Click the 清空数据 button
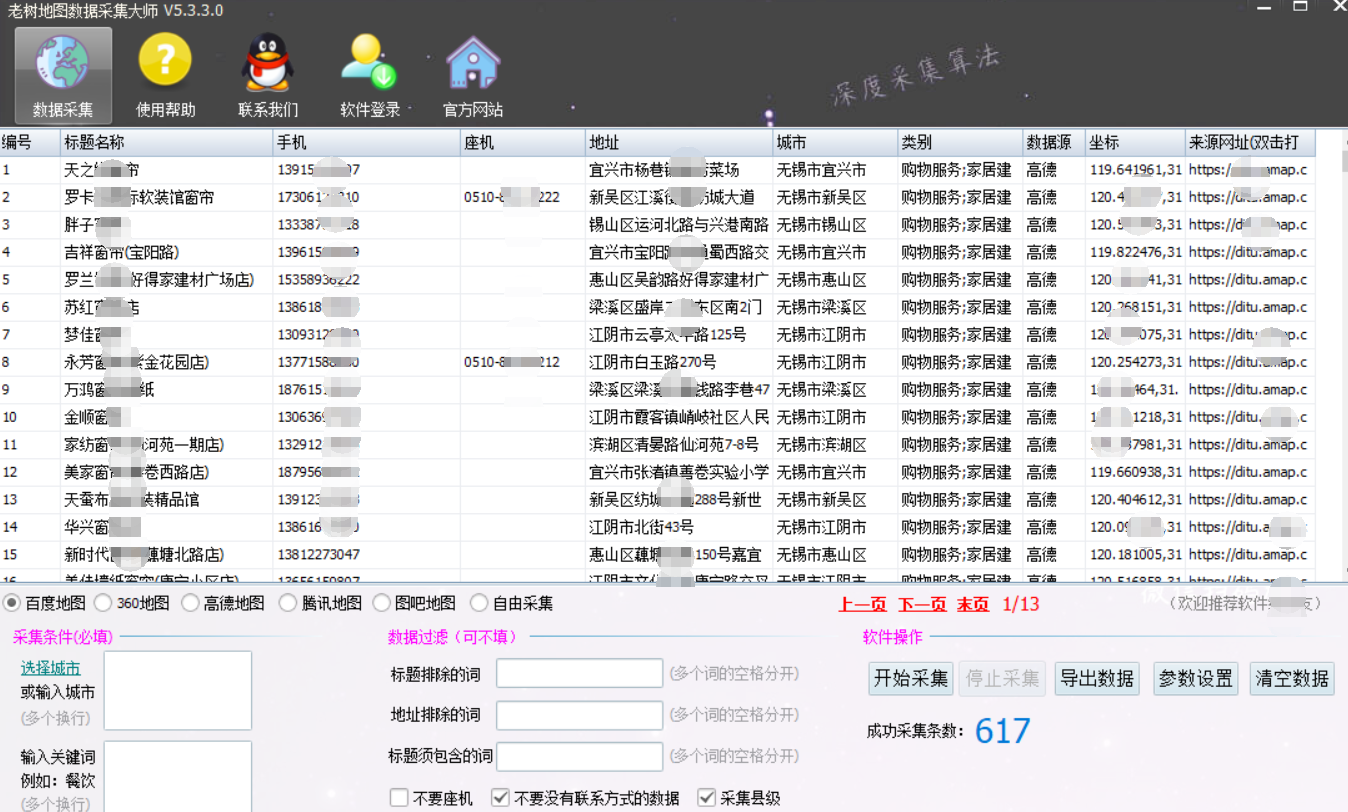 [1293, 678]
